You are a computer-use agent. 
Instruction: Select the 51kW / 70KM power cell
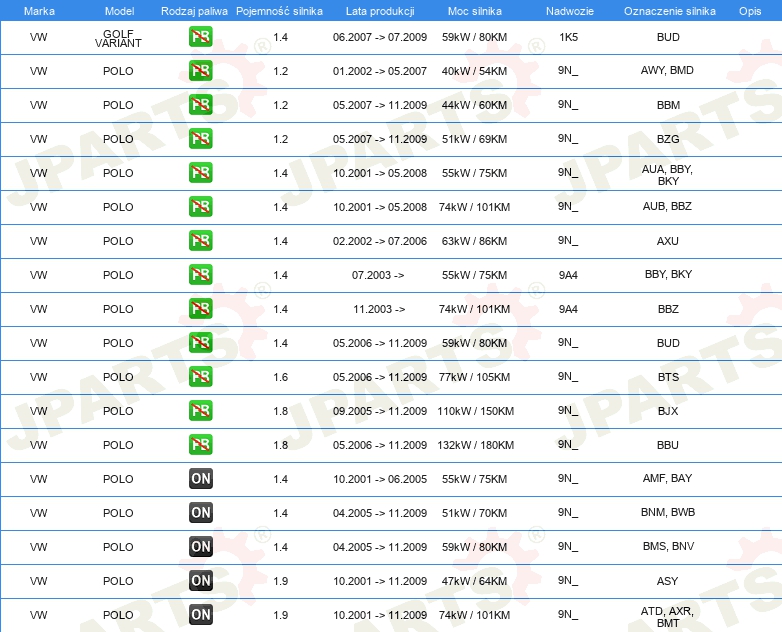474,513
